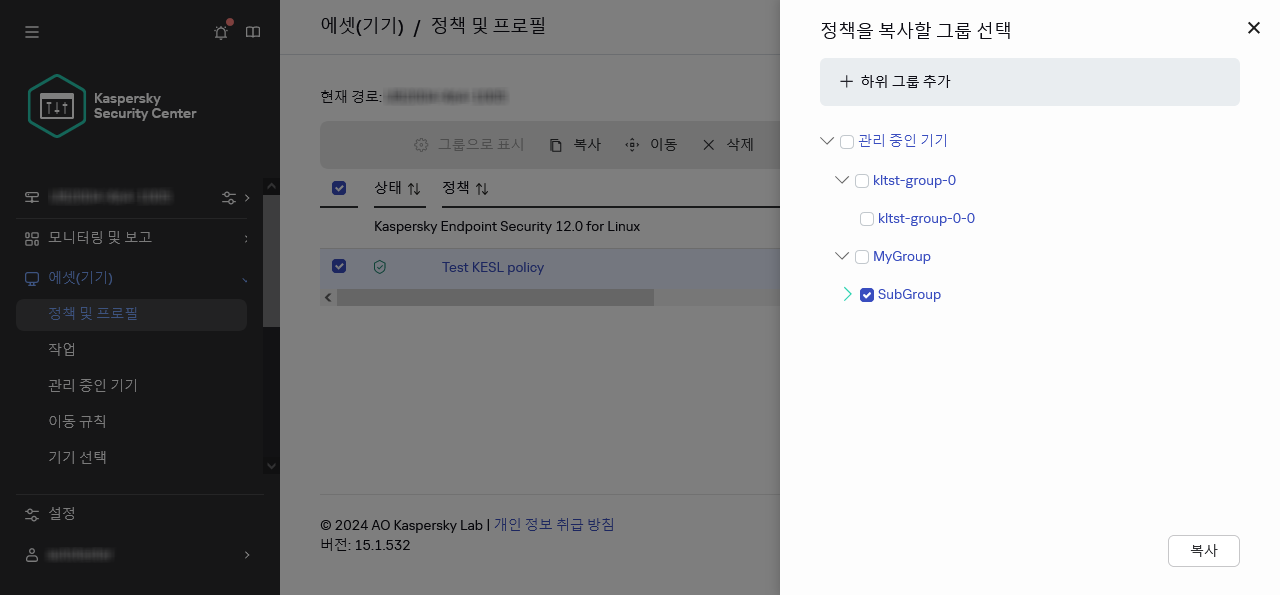1280x595 pixels.
Task: Check the MyGroup checkbox
Action: point(862,257)
